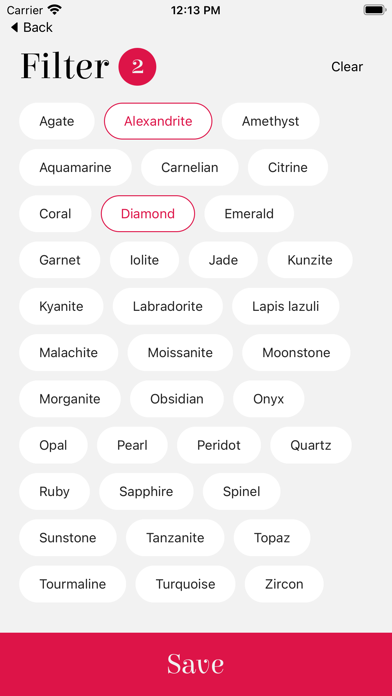392x696 pixels.
Task: Select the Sapphire filter chip
Action: pos(146,491)
